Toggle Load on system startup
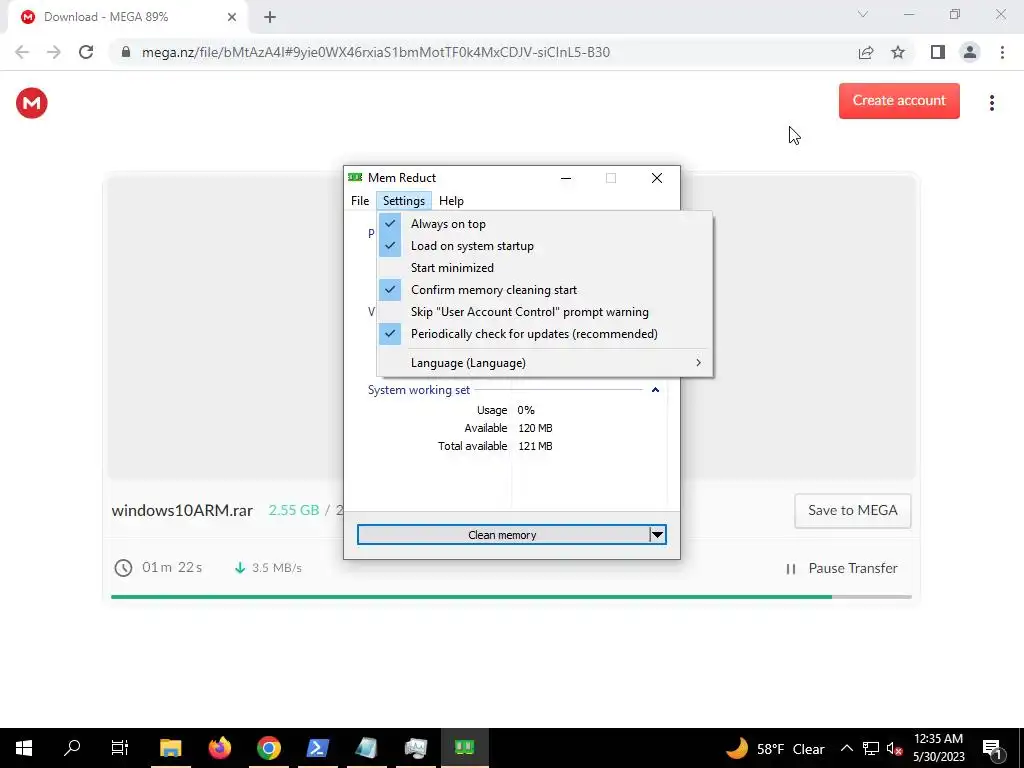The height and width of the screenshot is (768, 1024). pyautogui.click(x=545, y=246)
